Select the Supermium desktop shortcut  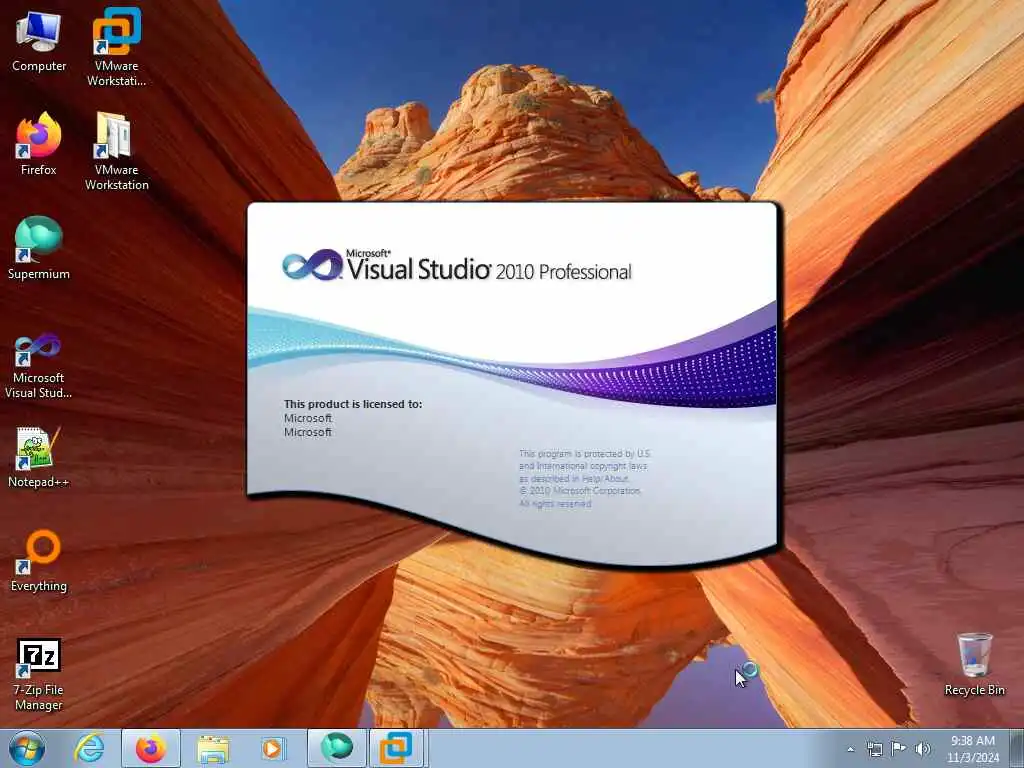39,248
